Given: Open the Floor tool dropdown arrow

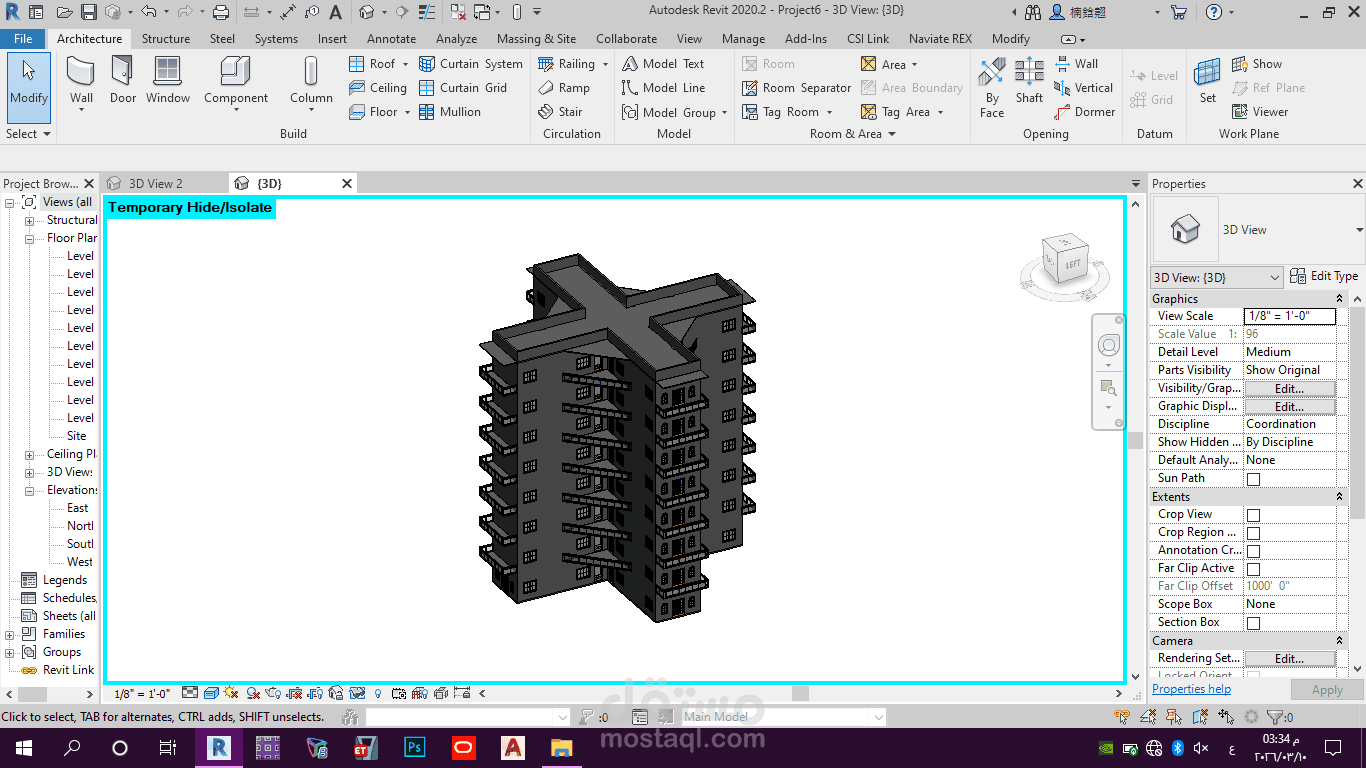Looking at the screenshot, I should click(407, 112).
